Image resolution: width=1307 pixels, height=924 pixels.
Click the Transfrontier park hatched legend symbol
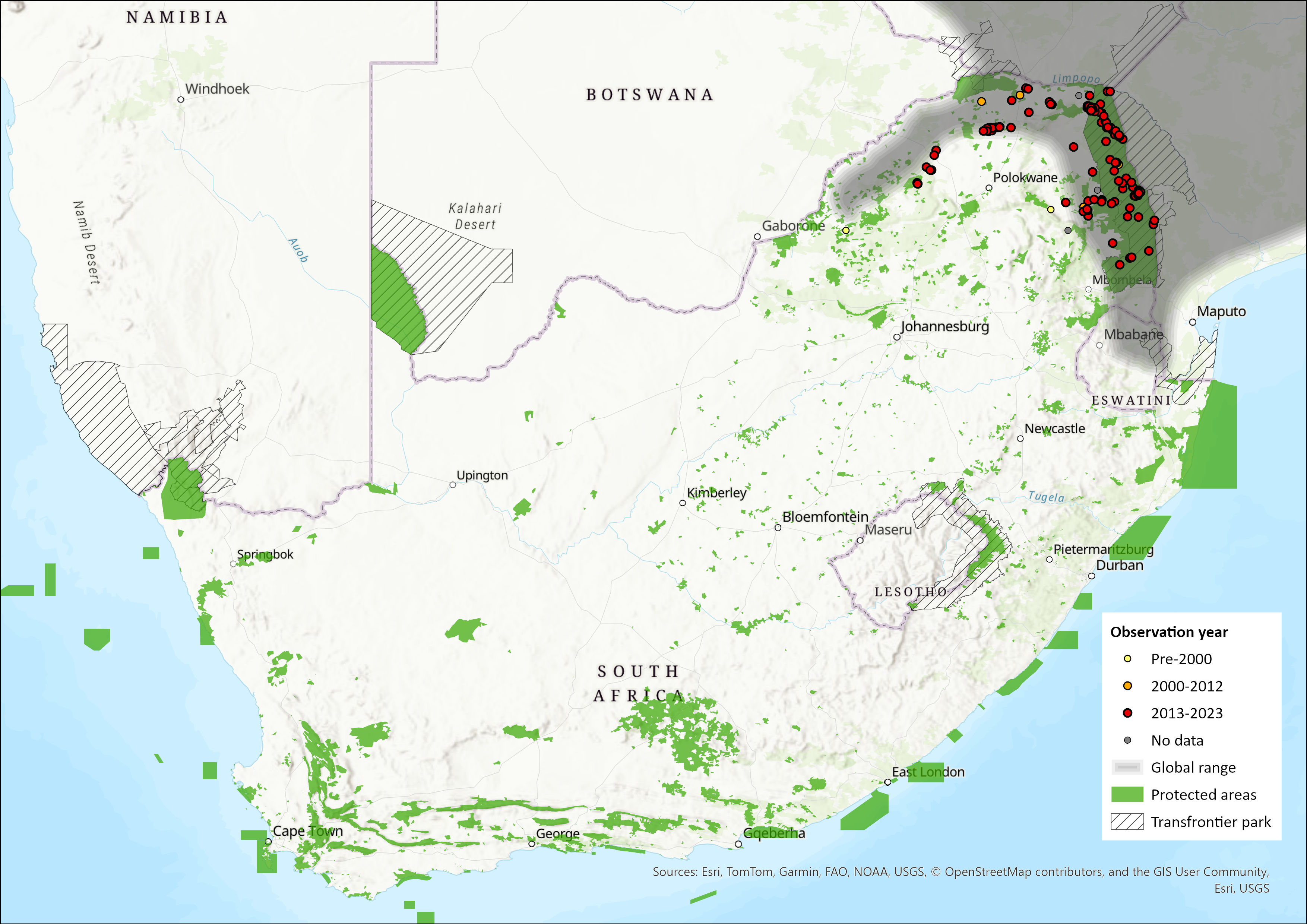1127,822
